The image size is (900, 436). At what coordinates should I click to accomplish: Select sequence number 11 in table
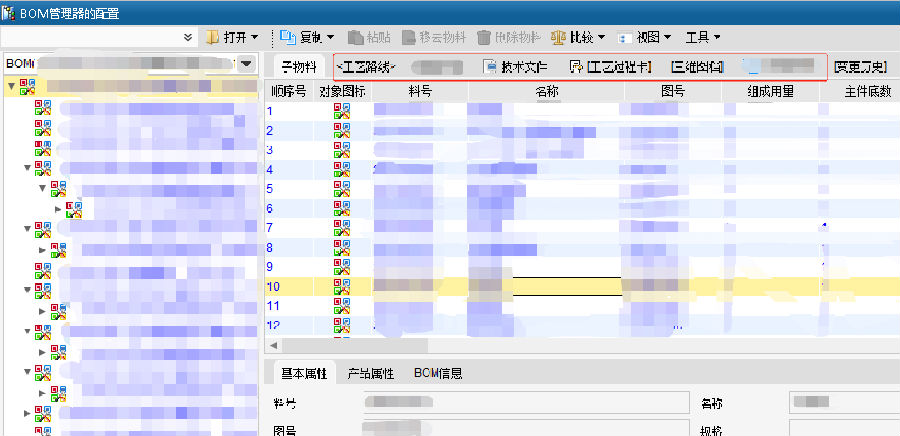[273, 306]
